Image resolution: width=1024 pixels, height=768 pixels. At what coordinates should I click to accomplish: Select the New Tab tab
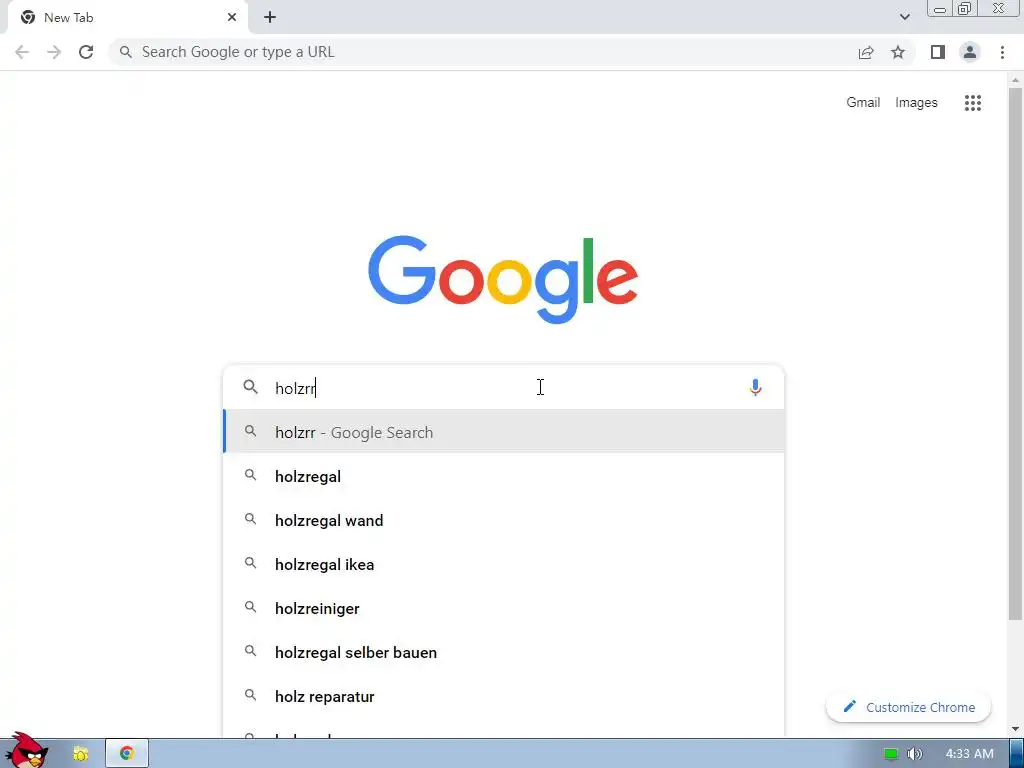(127, 18)
